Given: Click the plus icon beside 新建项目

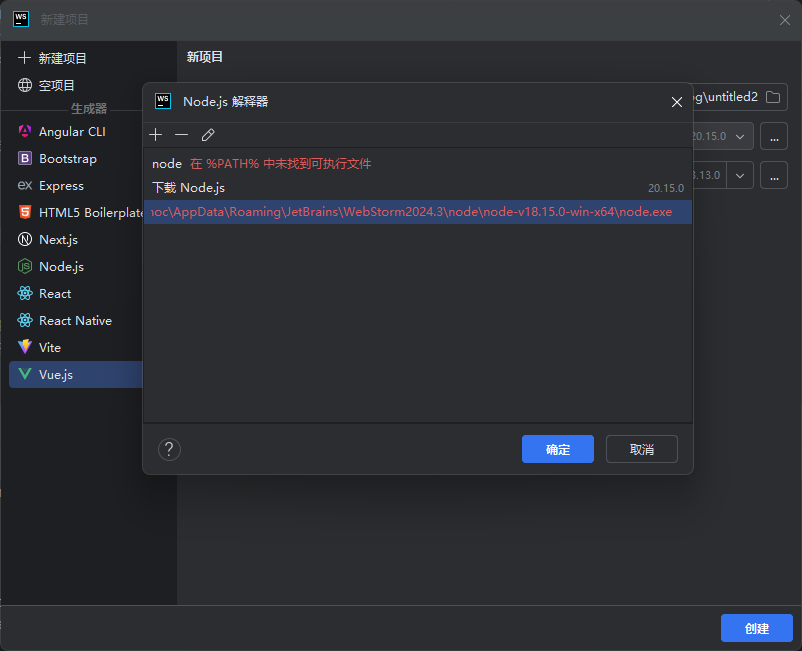Looking at the screenshot, I should point(25,58).
